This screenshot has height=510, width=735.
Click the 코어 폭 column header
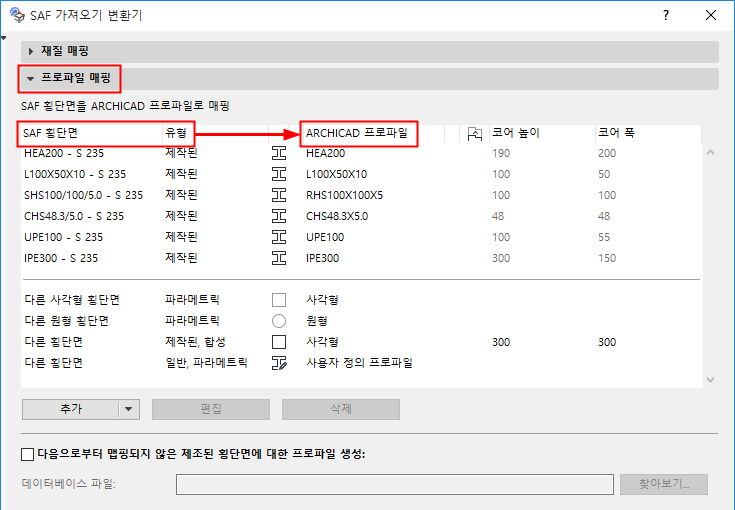click(x=648, y=134)
